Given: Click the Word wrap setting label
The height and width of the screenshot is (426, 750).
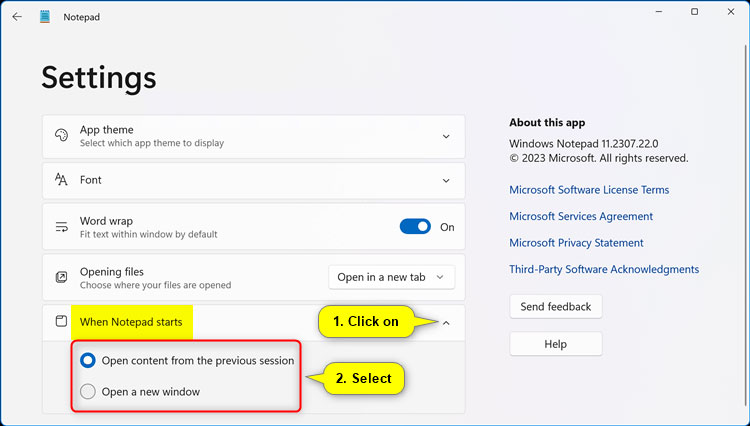Looking at the screenshot, I should tap(106, 221).
